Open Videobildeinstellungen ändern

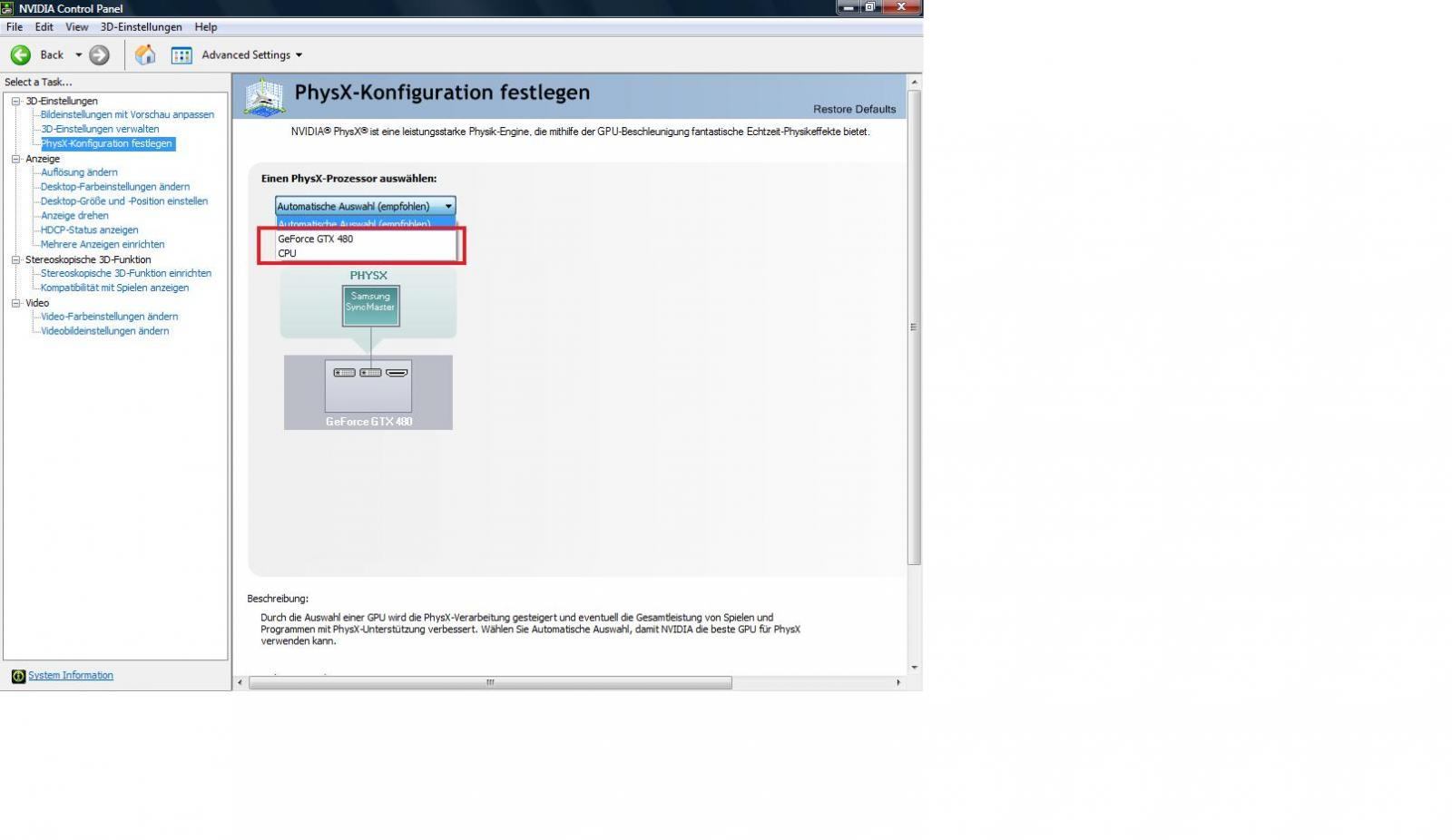point(104,331)
